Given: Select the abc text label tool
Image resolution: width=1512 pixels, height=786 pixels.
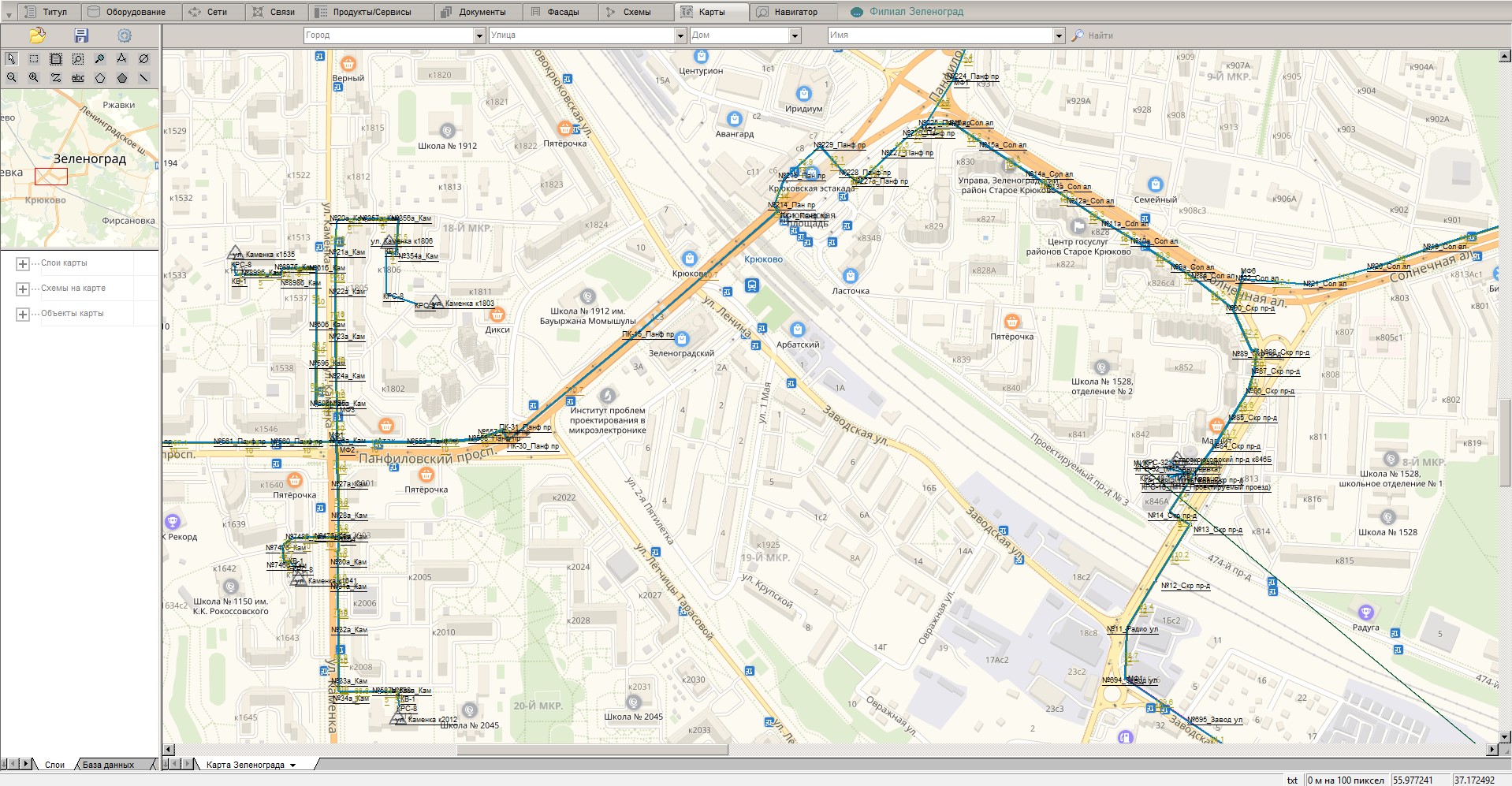Looking at the screenshot, I should (x=77, y=78).
